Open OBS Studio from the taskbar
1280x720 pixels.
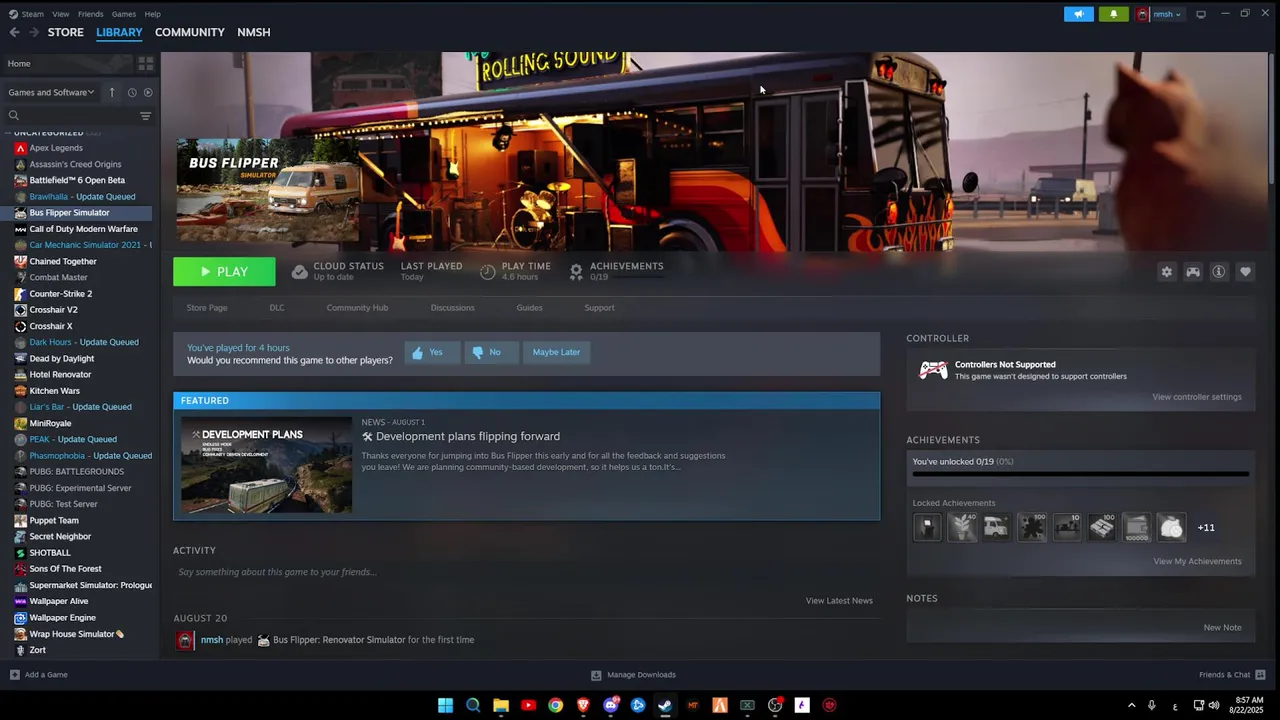pyautogui.click(x=775, y=705)
